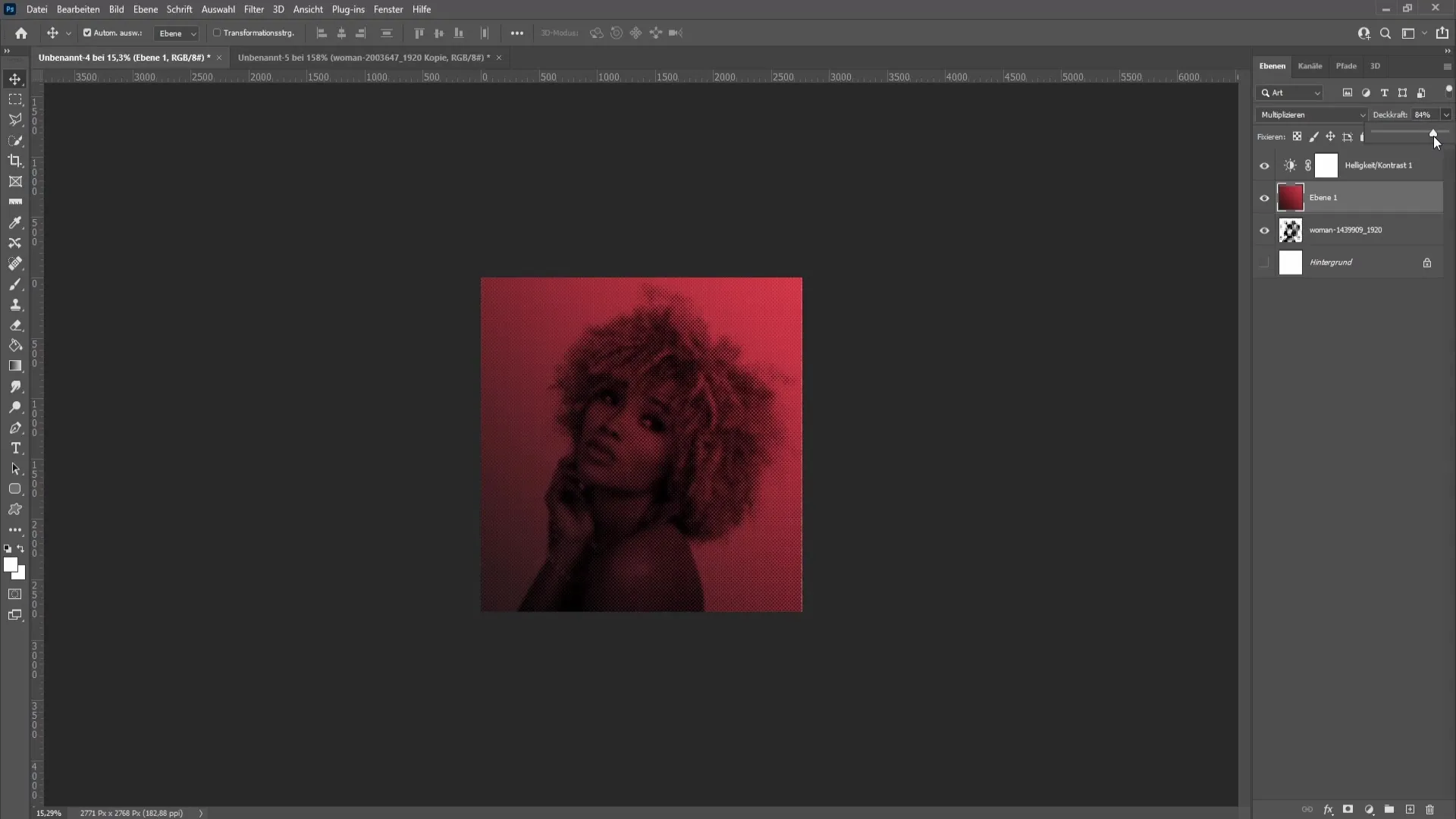The height and width of the screenshot is (819, 1456).
Task: Switch to the Unbenannt-5 document tab
Action: [x=364, y=58]
